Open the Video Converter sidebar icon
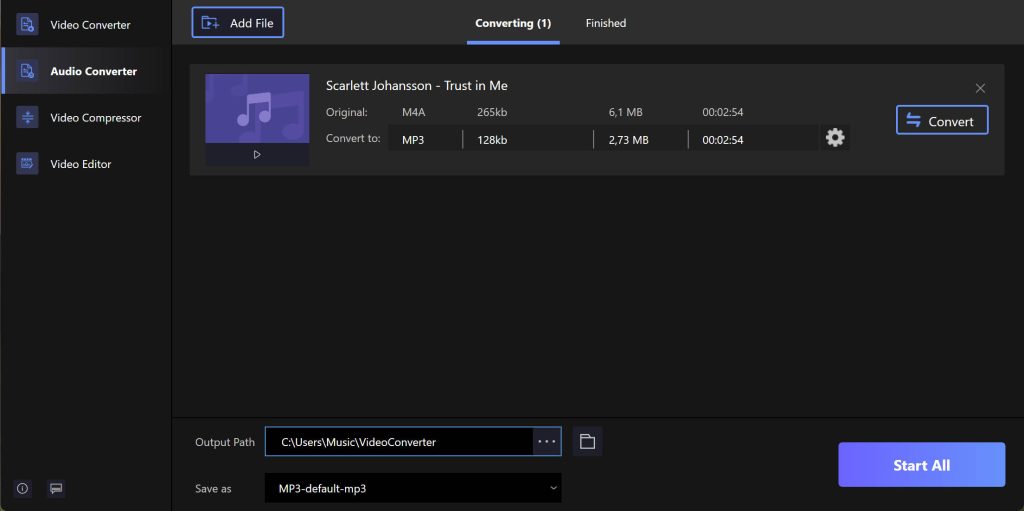This screenshot has width=1024, height=511. pos(27,25)
